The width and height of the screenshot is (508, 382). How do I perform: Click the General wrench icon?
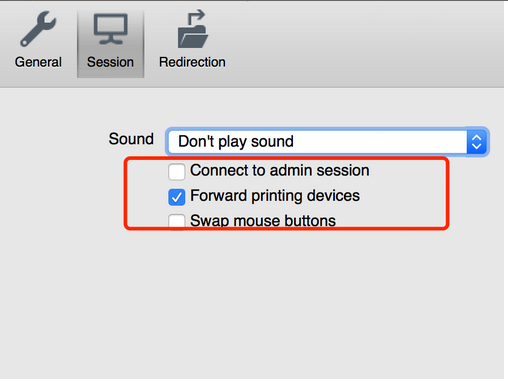tap(38, 29)
